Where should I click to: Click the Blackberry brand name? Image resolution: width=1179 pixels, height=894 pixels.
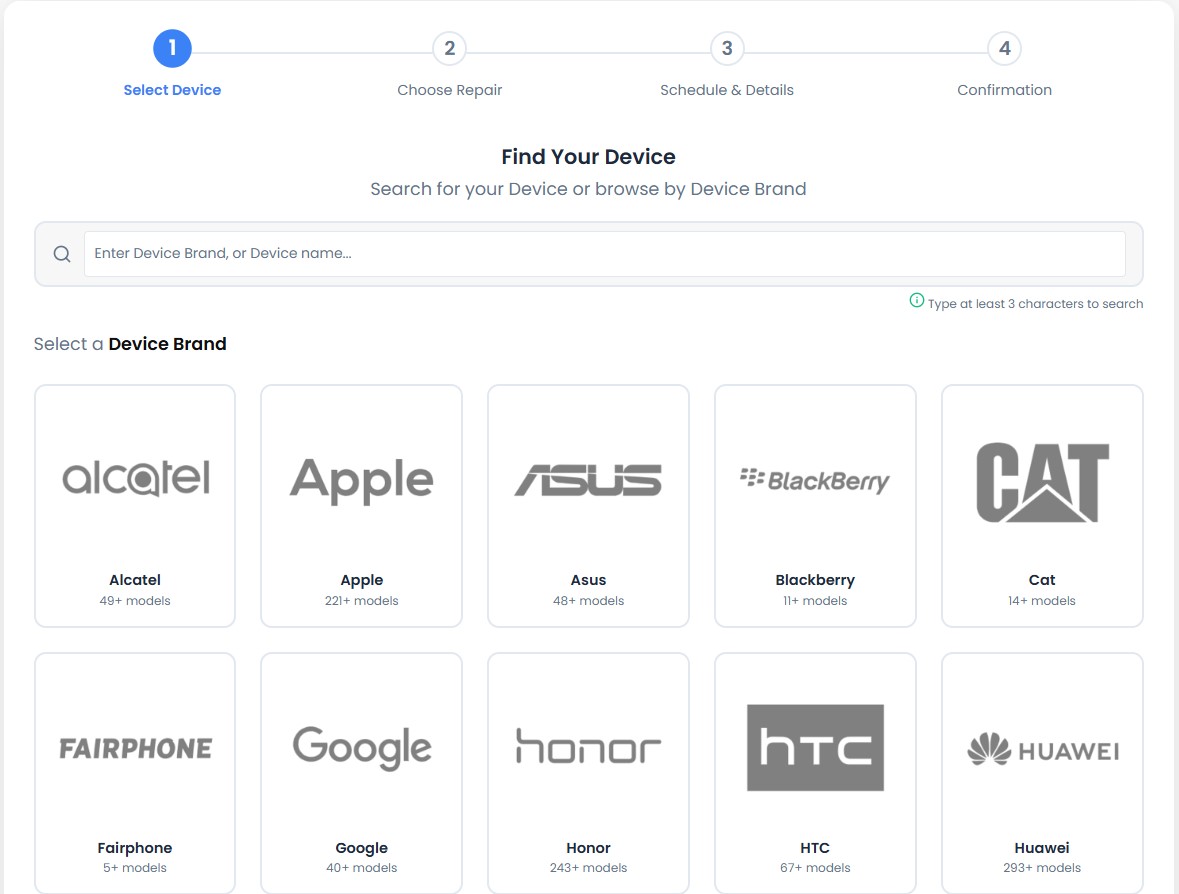tap(815, 580)
